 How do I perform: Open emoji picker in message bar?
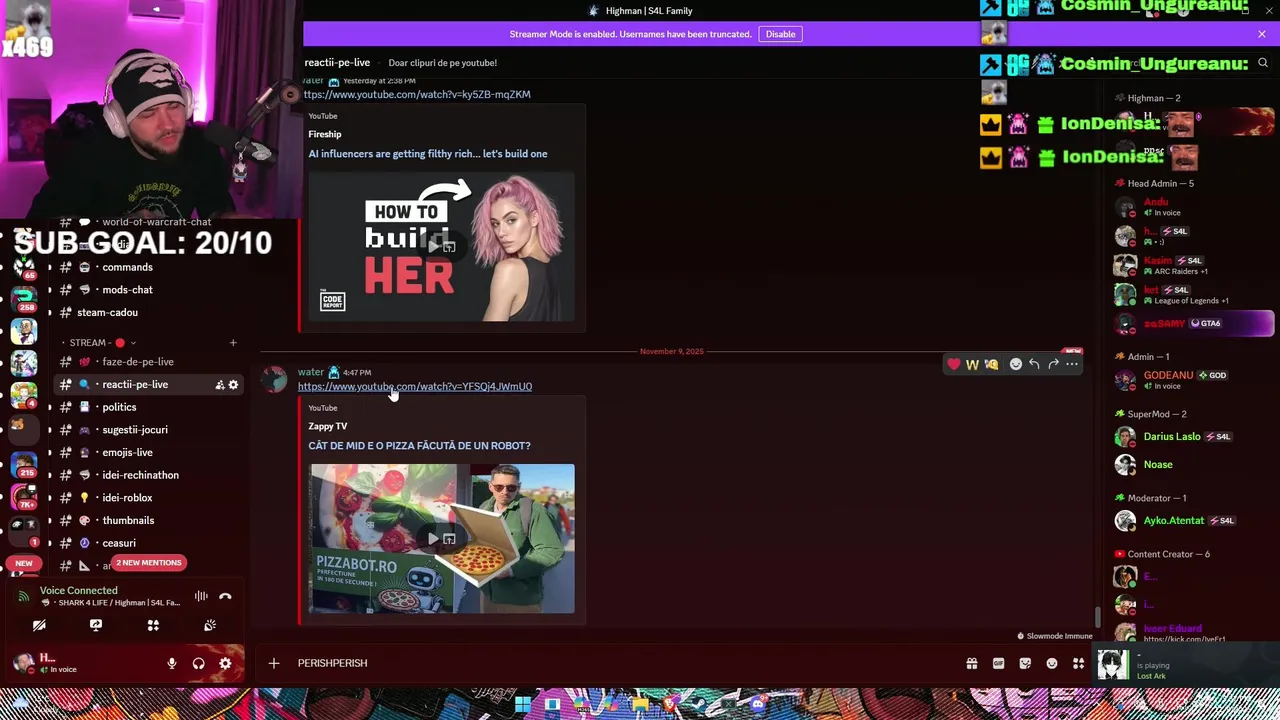(x=1052, y=663)
